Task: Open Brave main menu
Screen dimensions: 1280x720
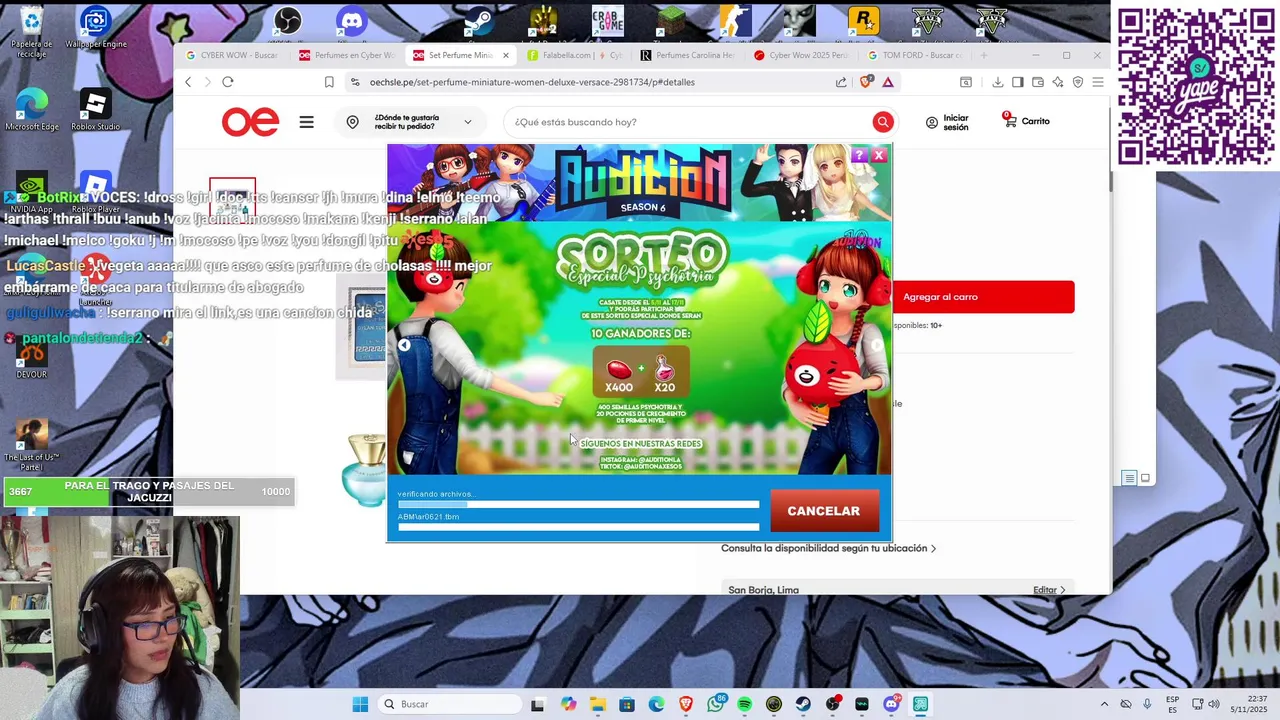Action: tap(1098, 82)
